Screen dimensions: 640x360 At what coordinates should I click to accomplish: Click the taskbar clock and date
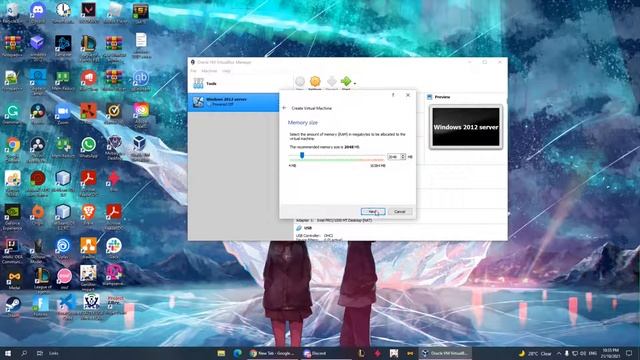tap(611, 353)
